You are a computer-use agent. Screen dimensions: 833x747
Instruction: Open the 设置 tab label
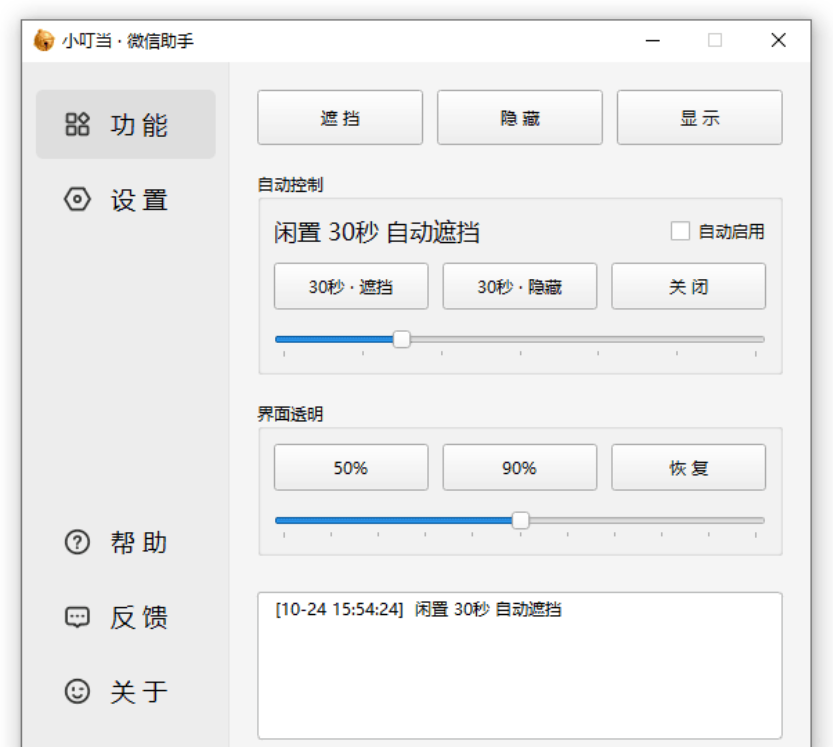(139, 200)
